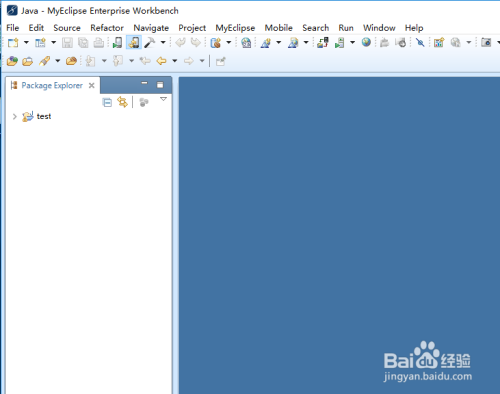The image size is (500, 394).
Task: Click the disabled Save floppy icon
Action: (x=67, y=43)
